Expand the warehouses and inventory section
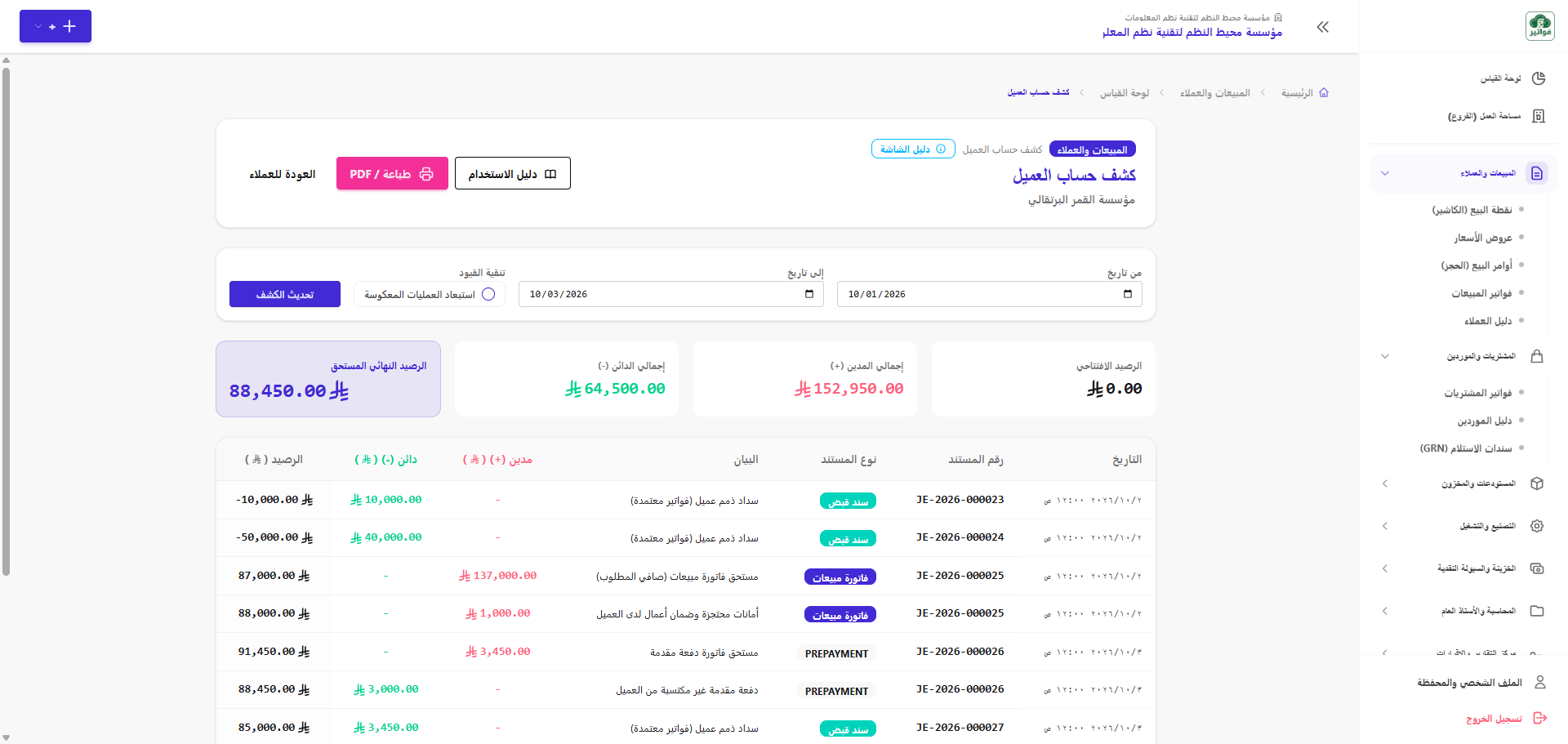Screen dimensions: 1568x744 [x=1385, y=483]
